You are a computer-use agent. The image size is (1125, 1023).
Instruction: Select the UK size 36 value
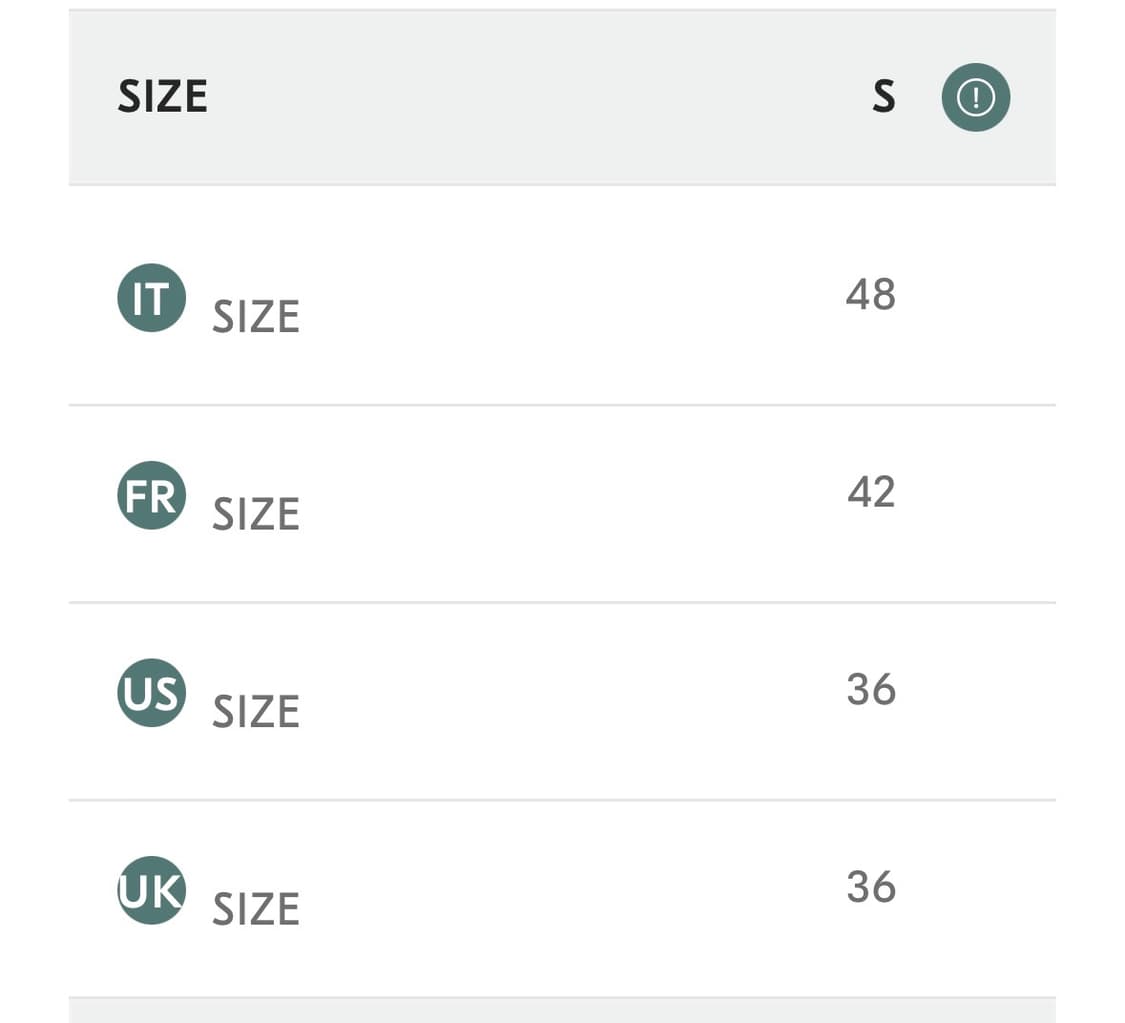tap(871, 887)
